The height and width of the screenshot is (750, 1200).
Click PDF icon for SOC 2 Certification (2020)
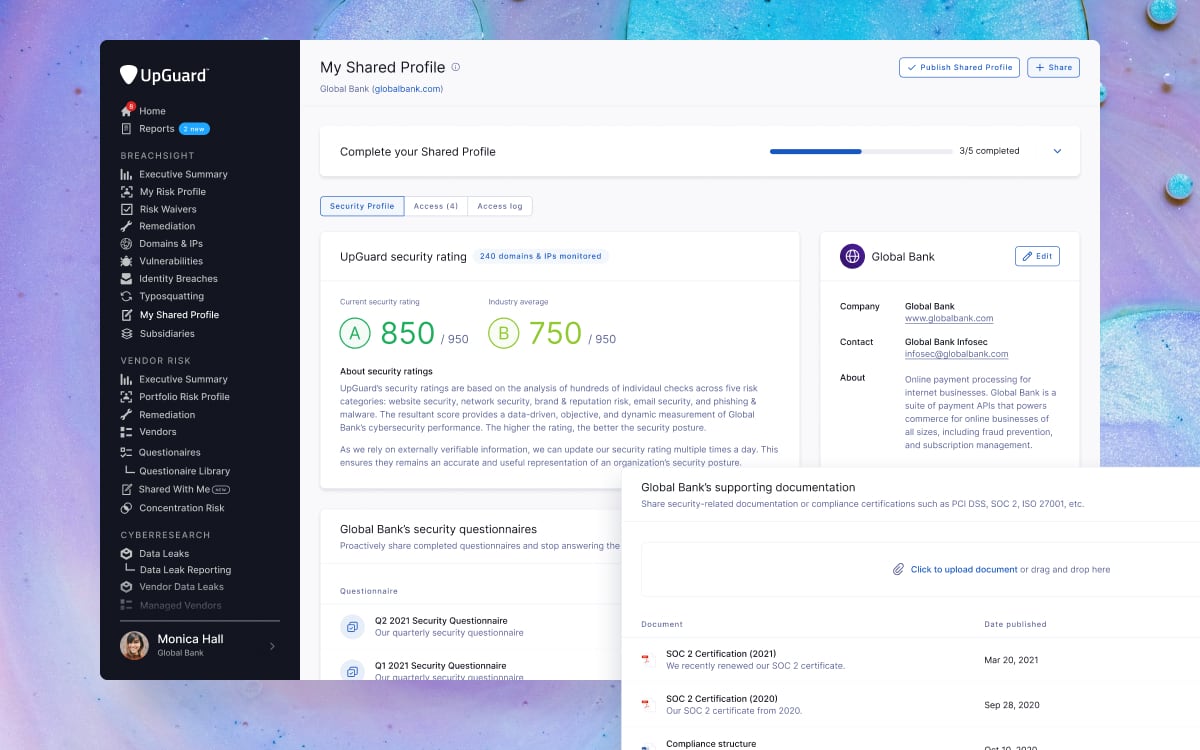coord(647,704)
